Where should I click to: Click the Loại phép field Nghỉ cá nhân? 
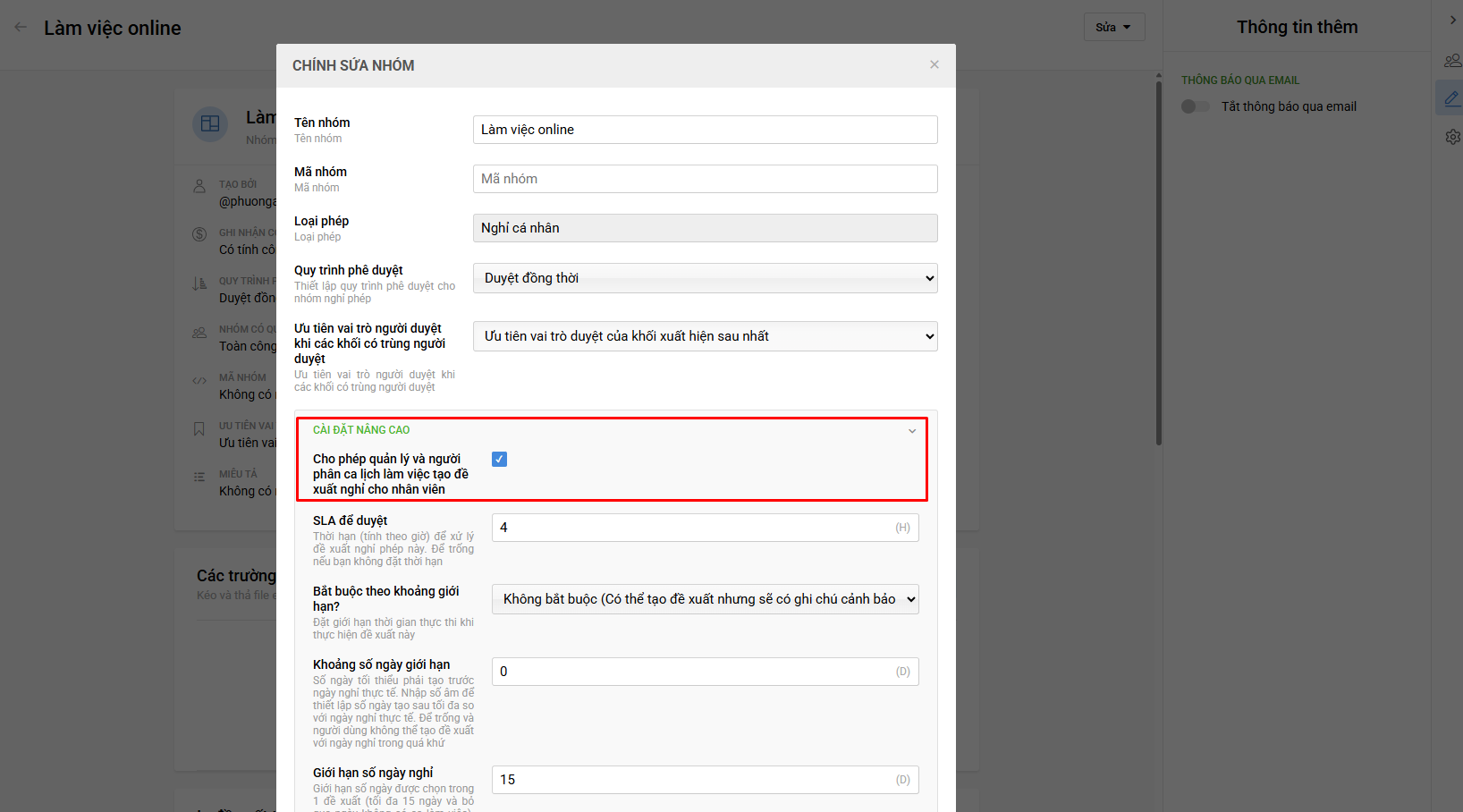click(x=705, y=228)
